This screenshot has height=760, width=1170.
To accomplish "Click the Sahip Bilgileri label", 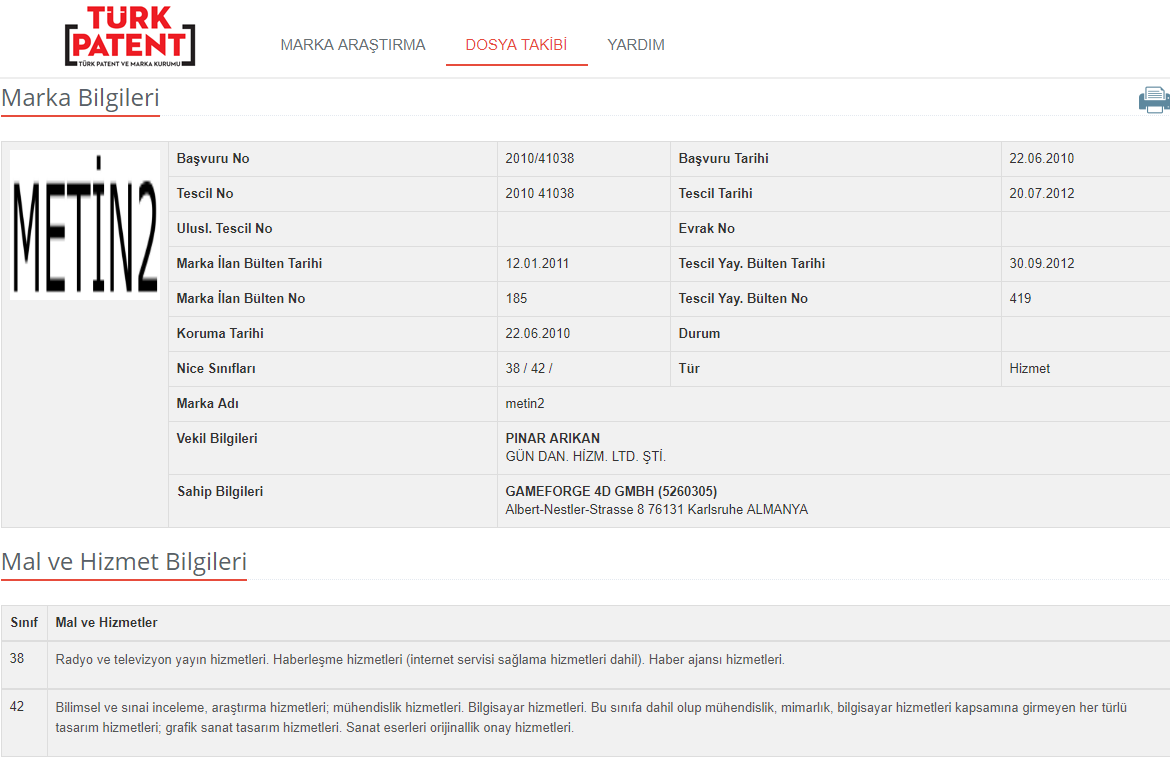I will click(x=220, y=492).
